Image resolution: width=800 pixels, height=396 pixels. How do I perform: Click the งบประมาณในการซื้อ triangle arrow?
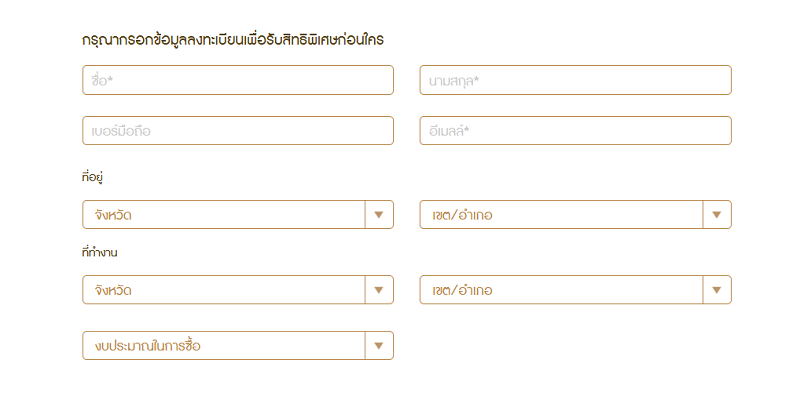point(379,345)
